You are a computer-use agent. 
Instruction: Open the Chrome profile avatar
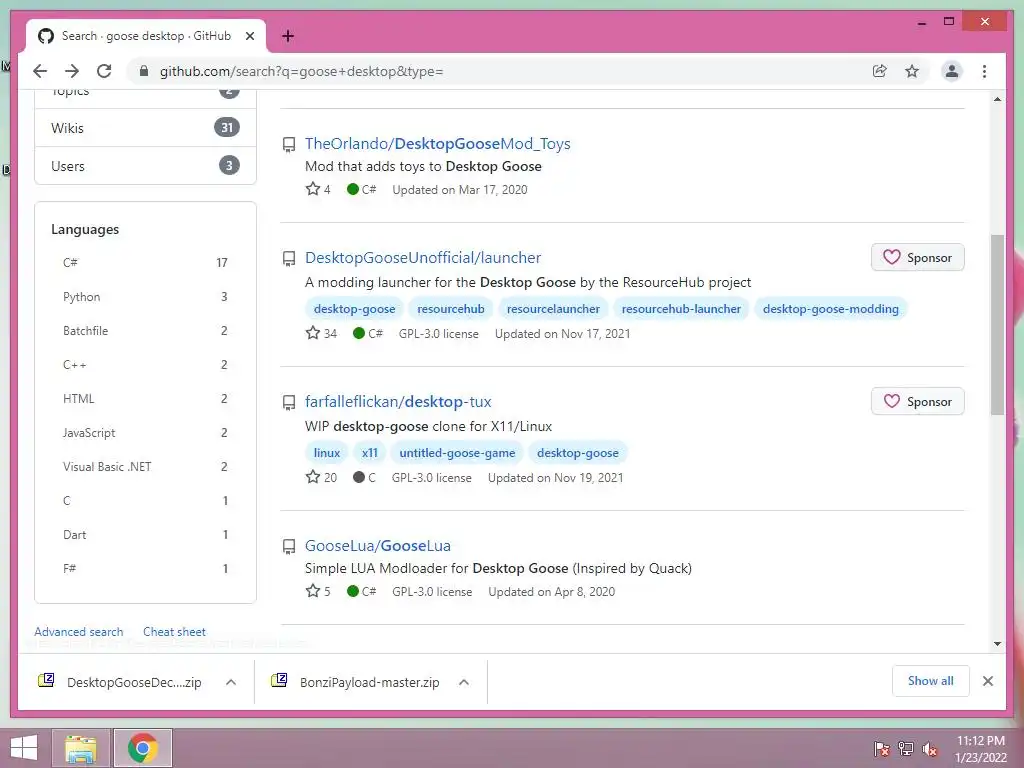[x=952, y=71]
